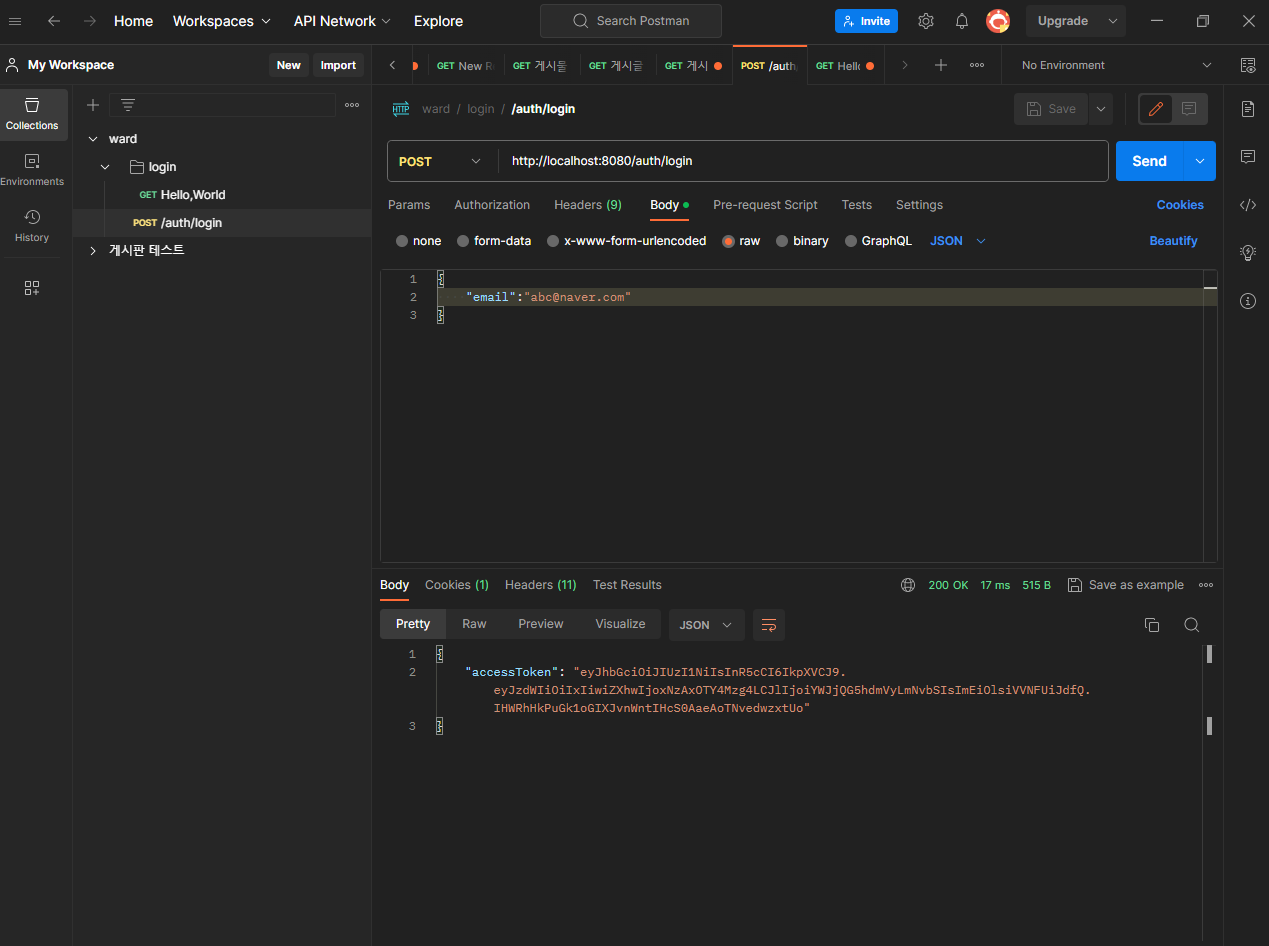The width and height of the screenshot is (1269, 946).
Task: Change response format JSON dropdown
Action: coord(706,625)
